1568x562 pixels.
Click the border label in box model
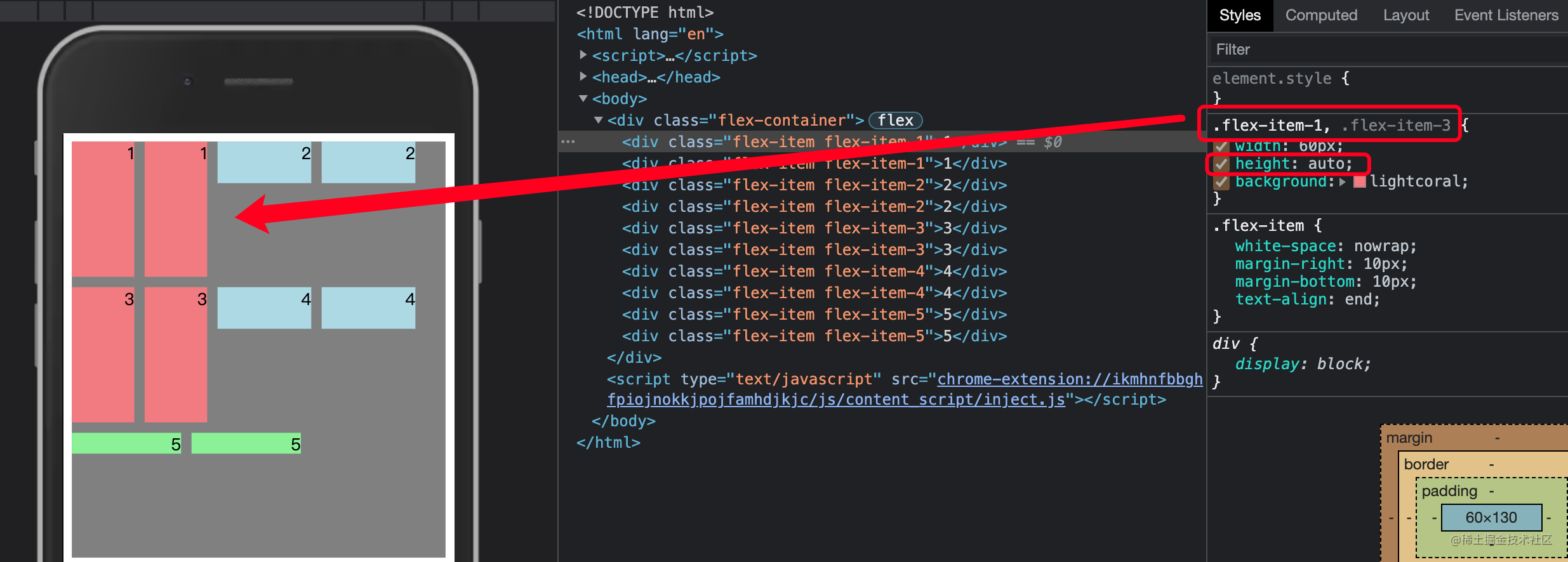tap(1426, 464)
